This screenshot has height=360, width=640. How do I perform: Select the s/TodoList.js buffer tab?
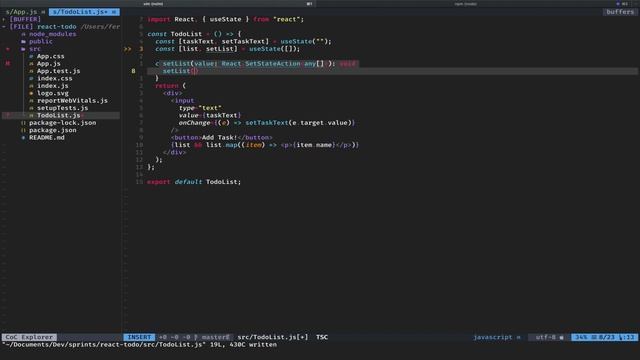pos(84,12)
